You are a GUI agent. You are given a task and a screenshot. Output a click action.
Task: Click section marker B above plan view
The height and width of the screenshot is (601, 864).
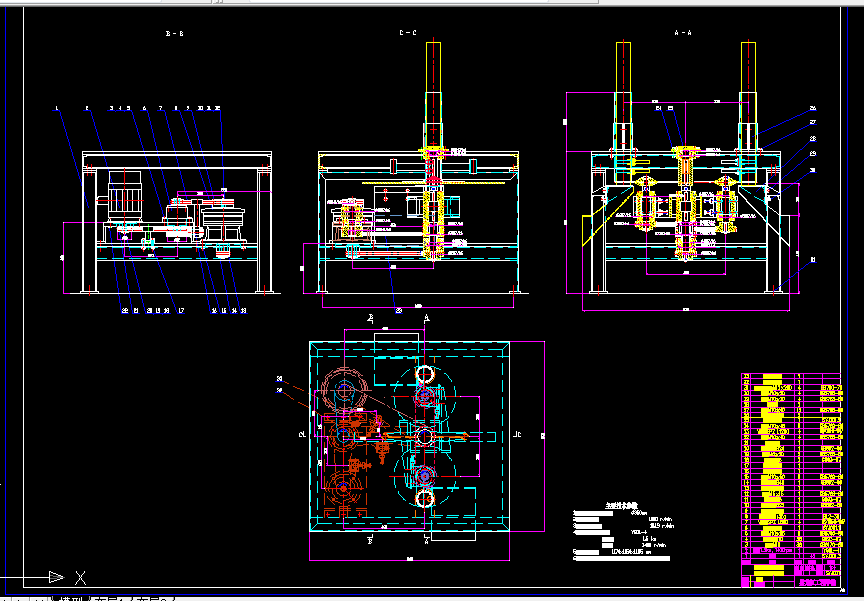[371, 318]
